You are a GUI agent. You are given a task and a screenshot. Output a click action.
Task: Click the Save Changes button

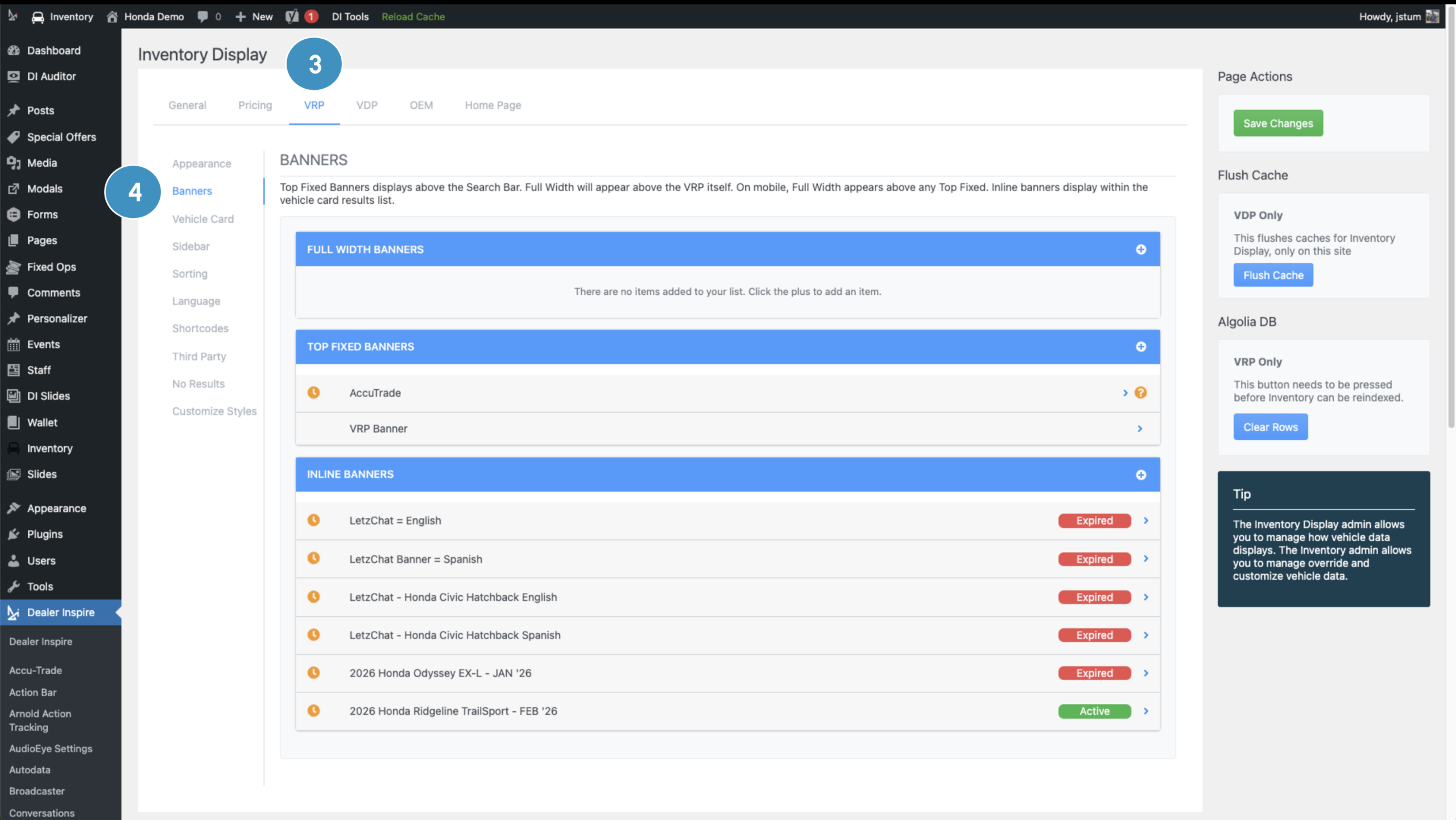[1278, 123]
